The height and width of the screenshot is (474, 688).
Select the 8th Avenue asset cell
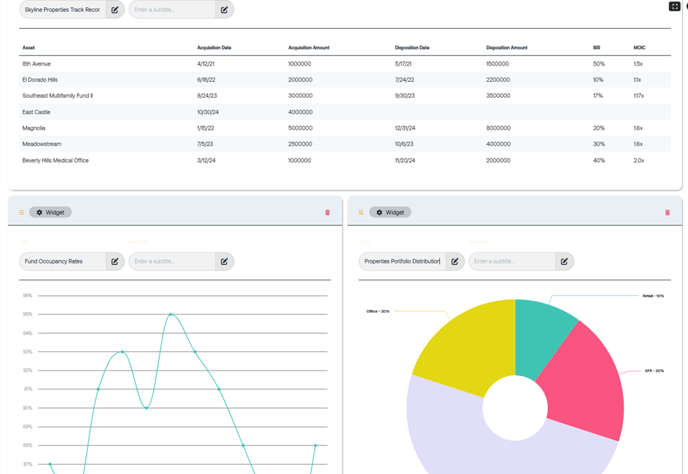36,64
